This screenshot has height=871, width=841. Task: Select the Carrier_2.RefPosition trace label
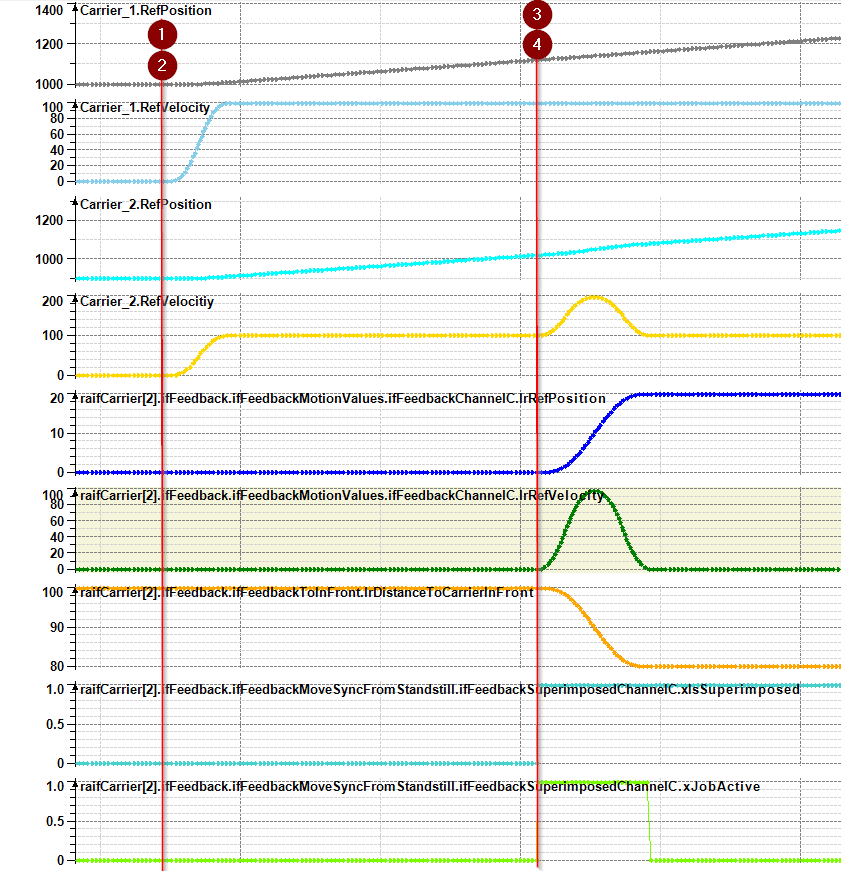point(145,204)
